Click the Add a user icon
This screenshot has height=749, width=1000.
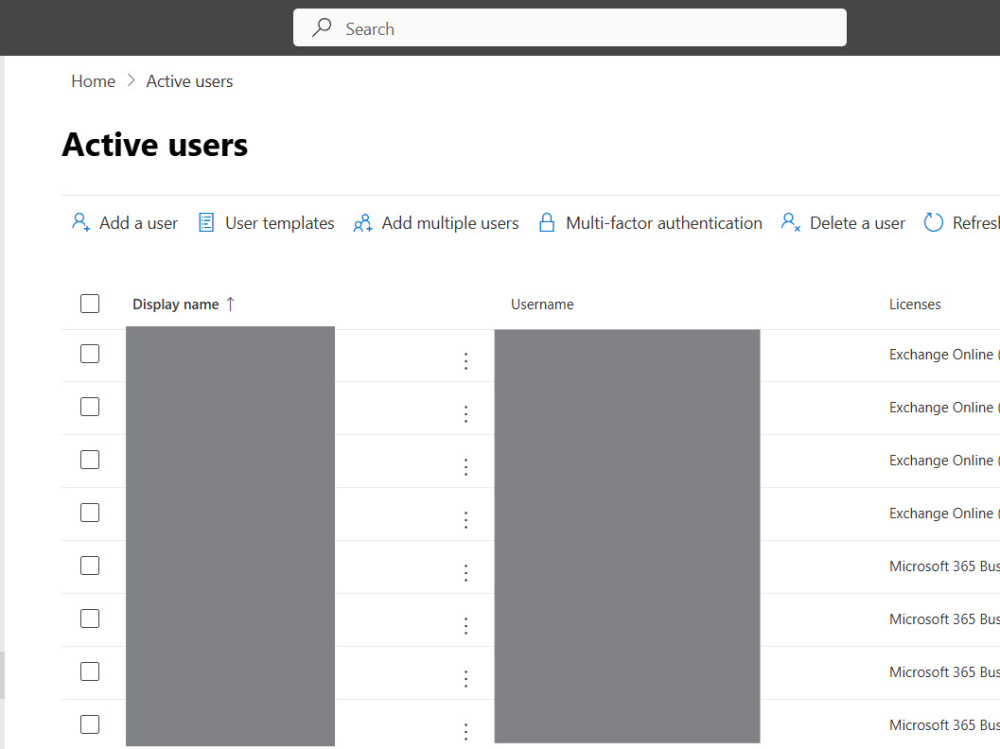[x=81, y=223]
